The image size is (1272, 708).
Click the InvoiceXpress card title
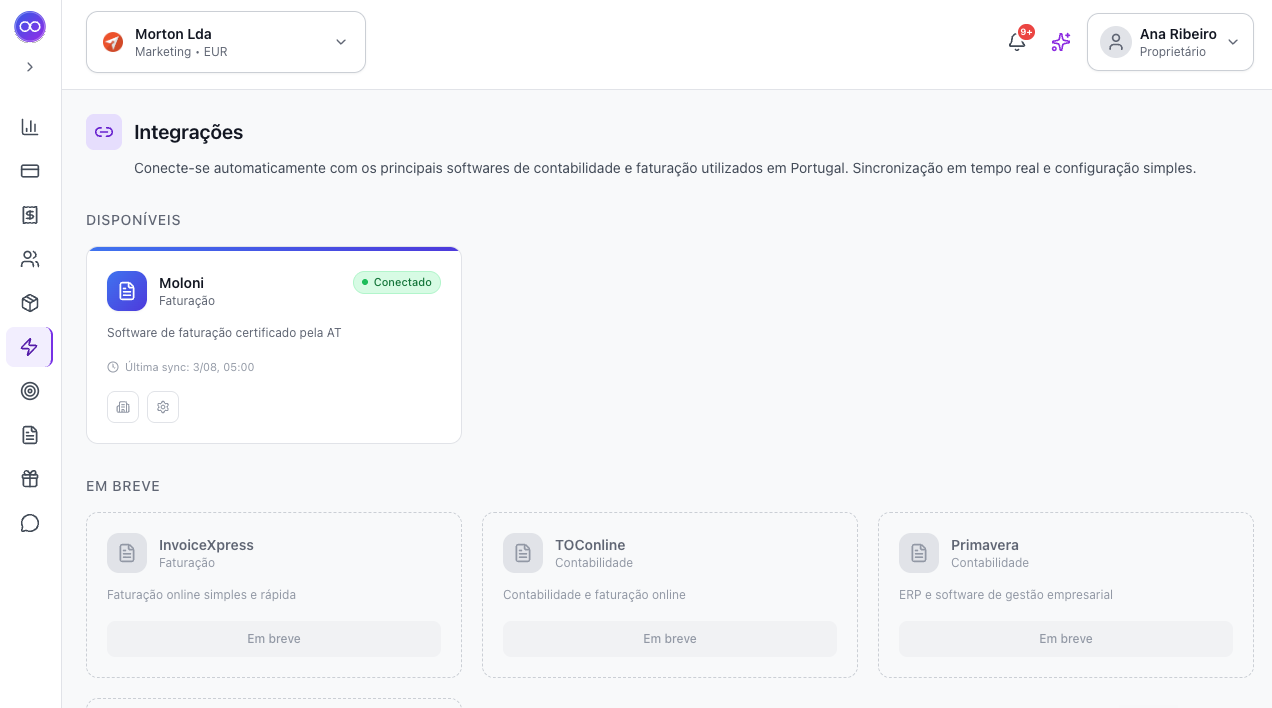click(206, 545)
